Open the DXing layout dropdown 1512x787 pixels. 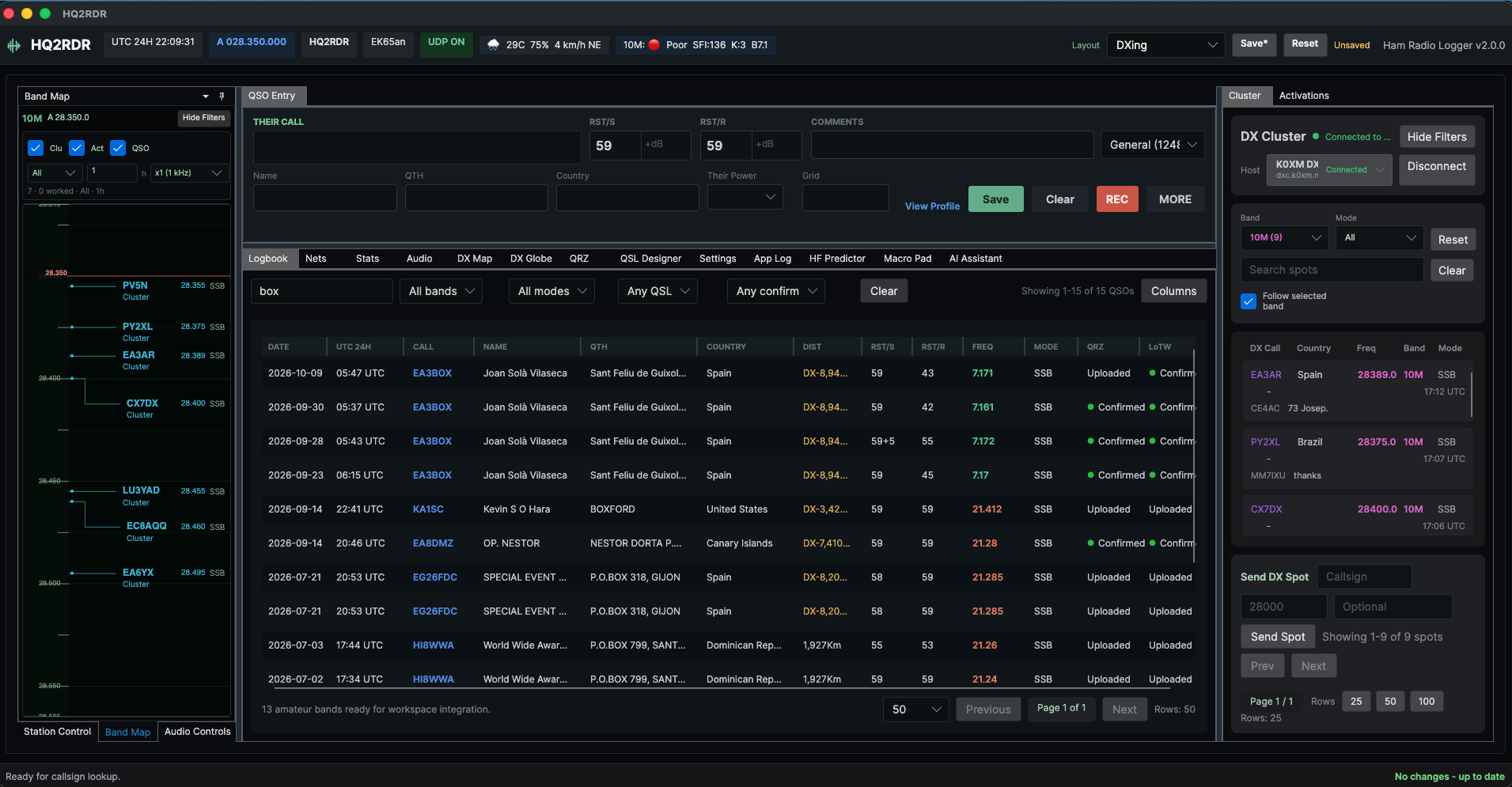(x=1165, y=45)
